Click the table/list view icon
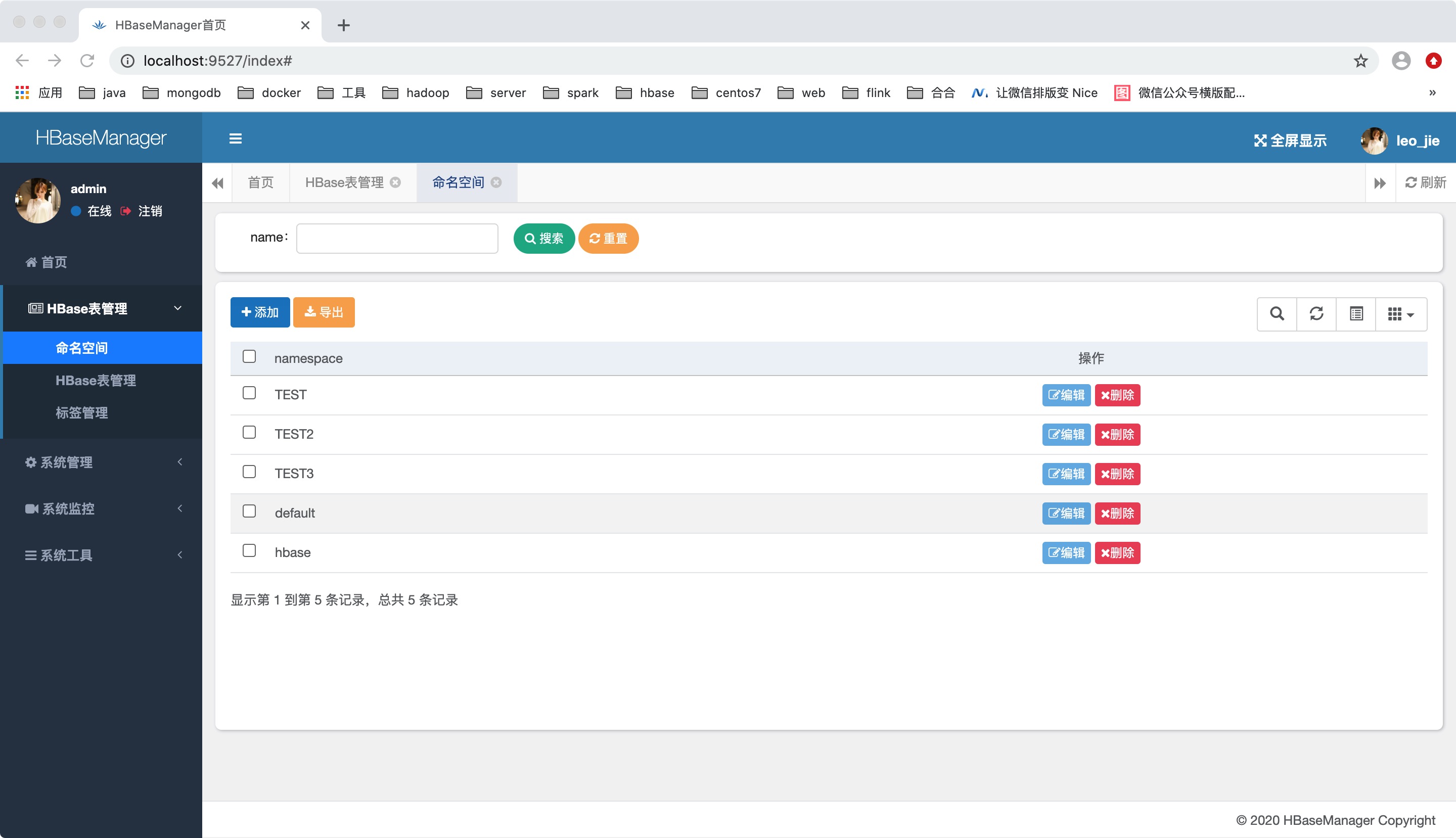1456x838 pixels. [1356, 312]
